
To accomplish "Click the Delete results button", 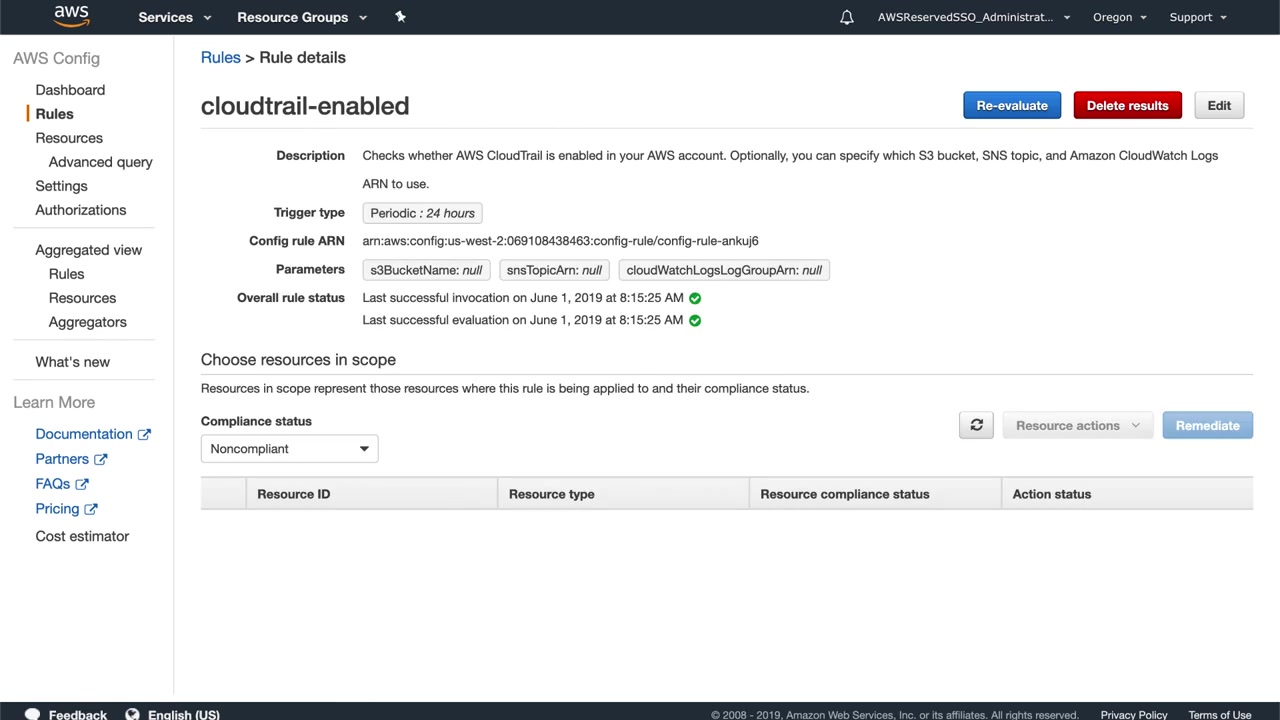I will tap(1127, 106).
